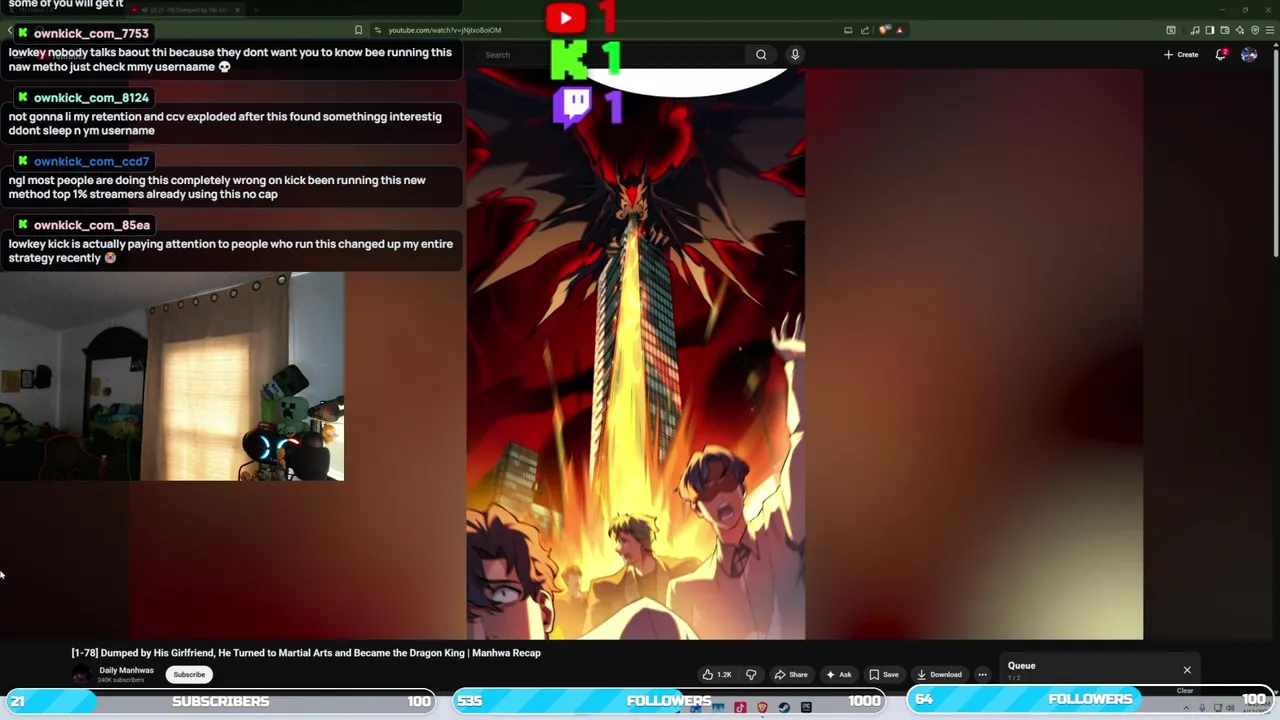Click chat username ownkick_com_8124

pyautogui.click(x=91, y=98)
